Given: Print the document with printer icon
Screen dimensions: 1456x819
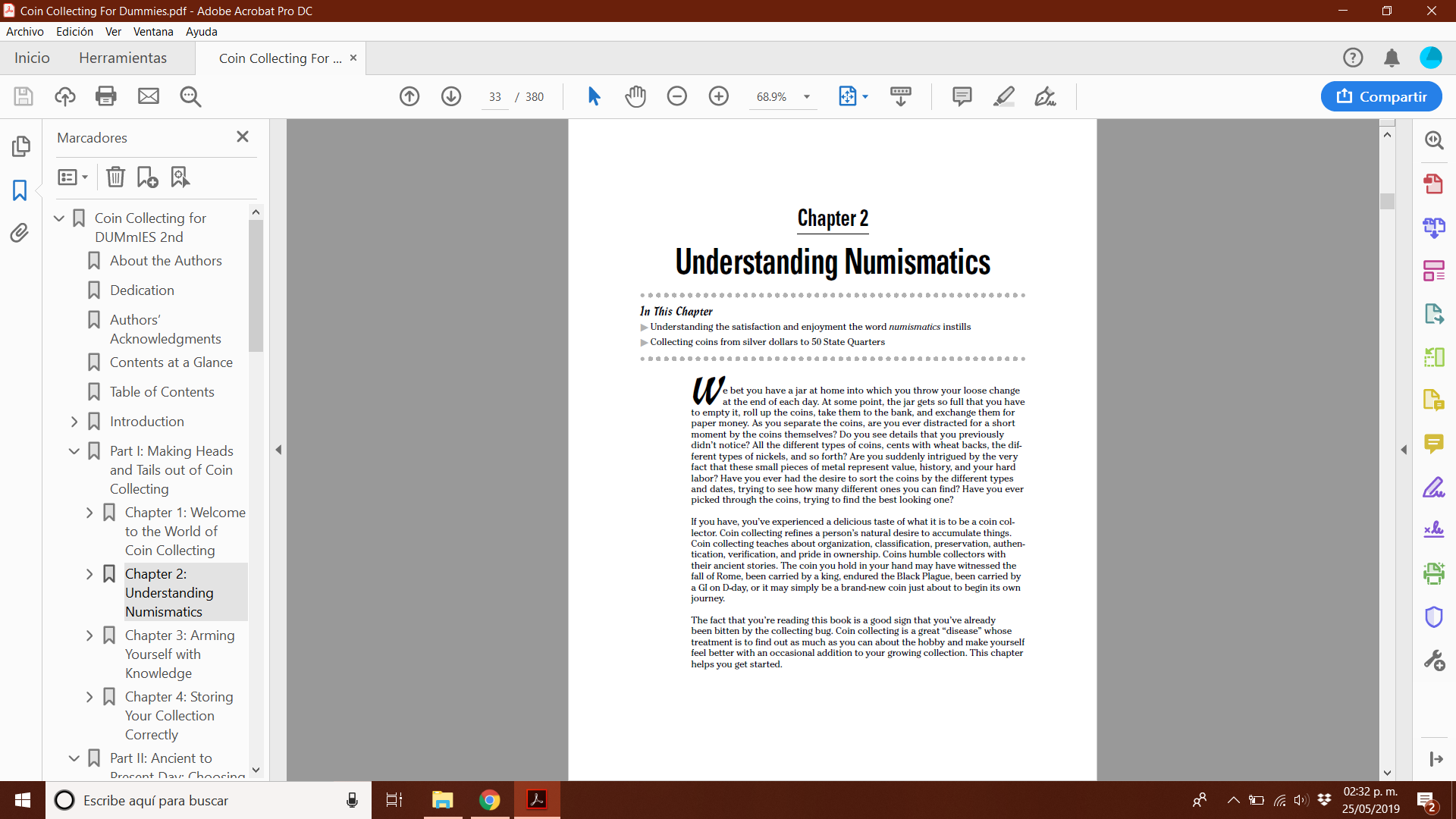Looking at the screenshot, I should pyautogui.click(x=106, y=96).
